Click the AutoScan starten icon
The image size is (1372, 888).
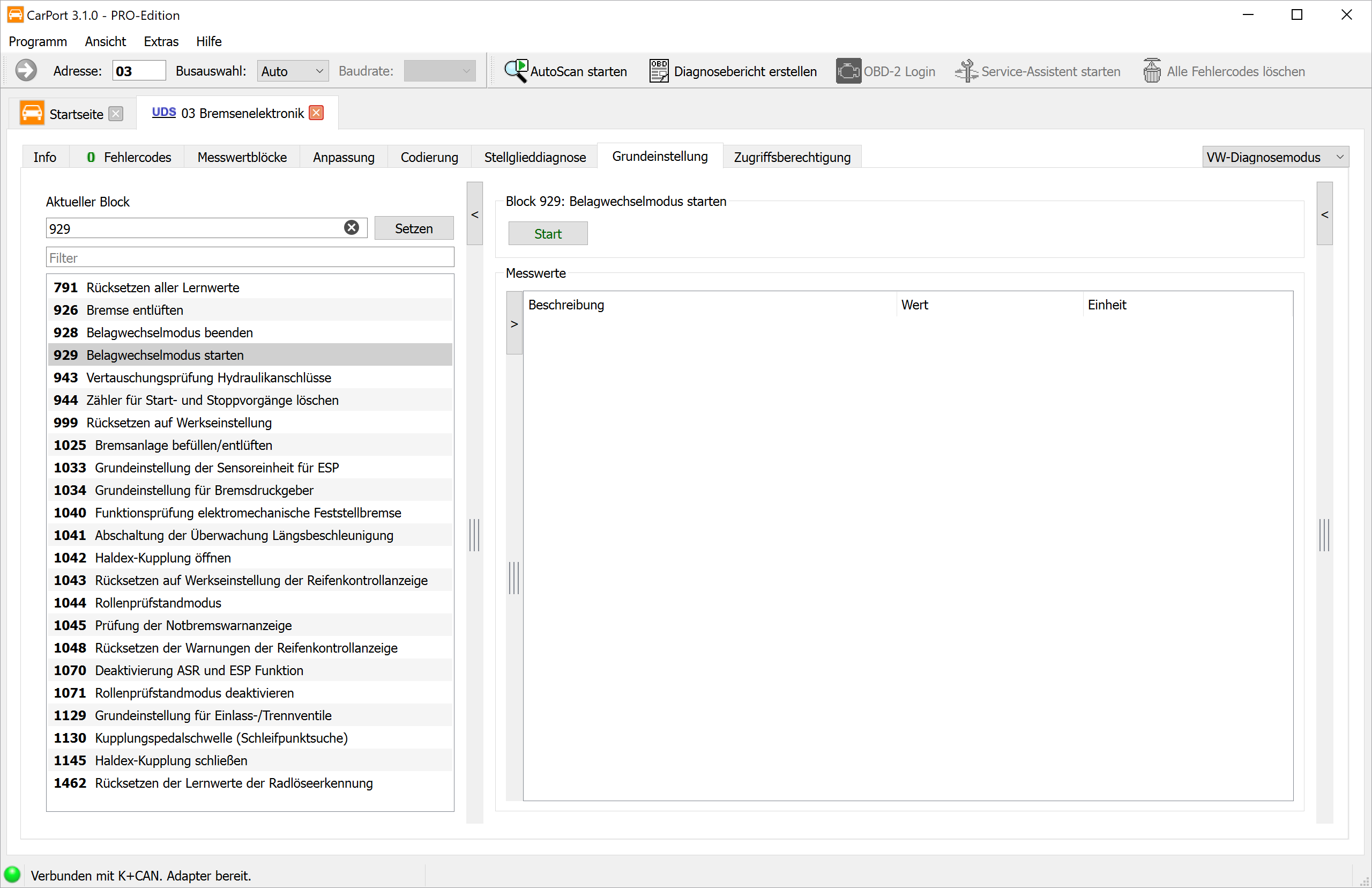[516, 71]
